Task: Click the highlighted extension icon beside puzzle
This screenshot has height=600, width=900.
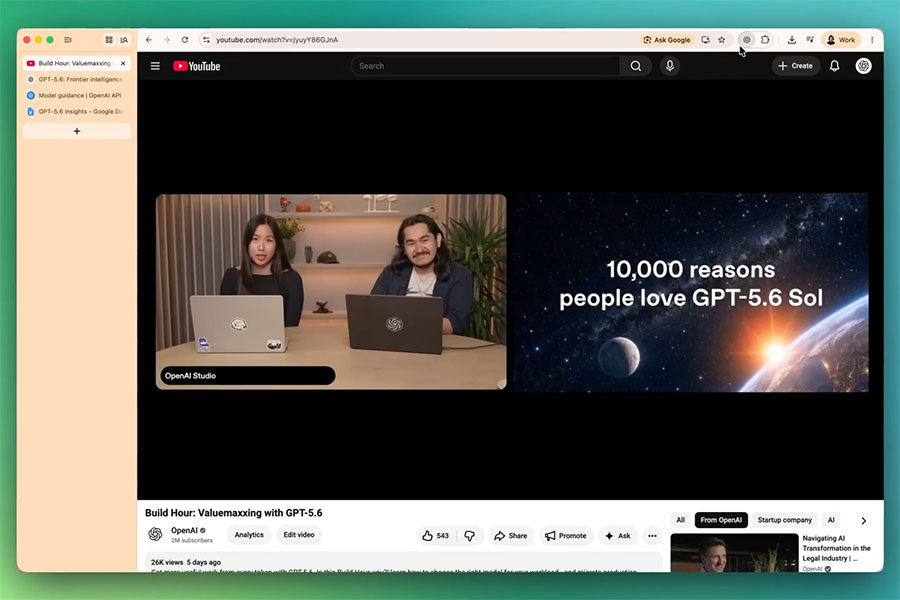Action: coord(746,40)
